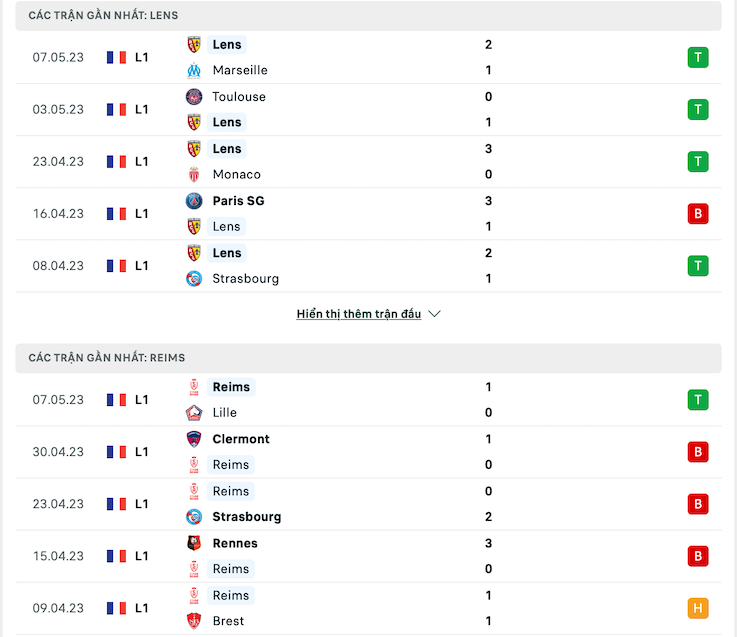Image resolution: width=737 pixels, height=637 pixels.
Task: Click the Paris SG club logo
Action: click(194, 201)
